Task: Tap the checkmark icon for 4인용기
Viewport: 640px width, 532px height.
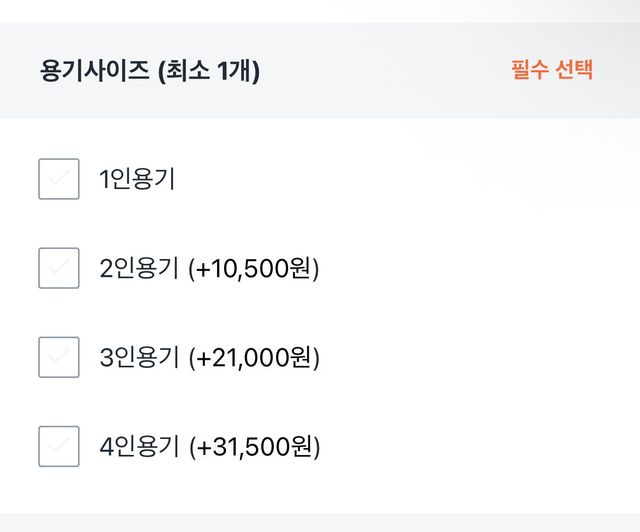Action: [x=59, y=446]
